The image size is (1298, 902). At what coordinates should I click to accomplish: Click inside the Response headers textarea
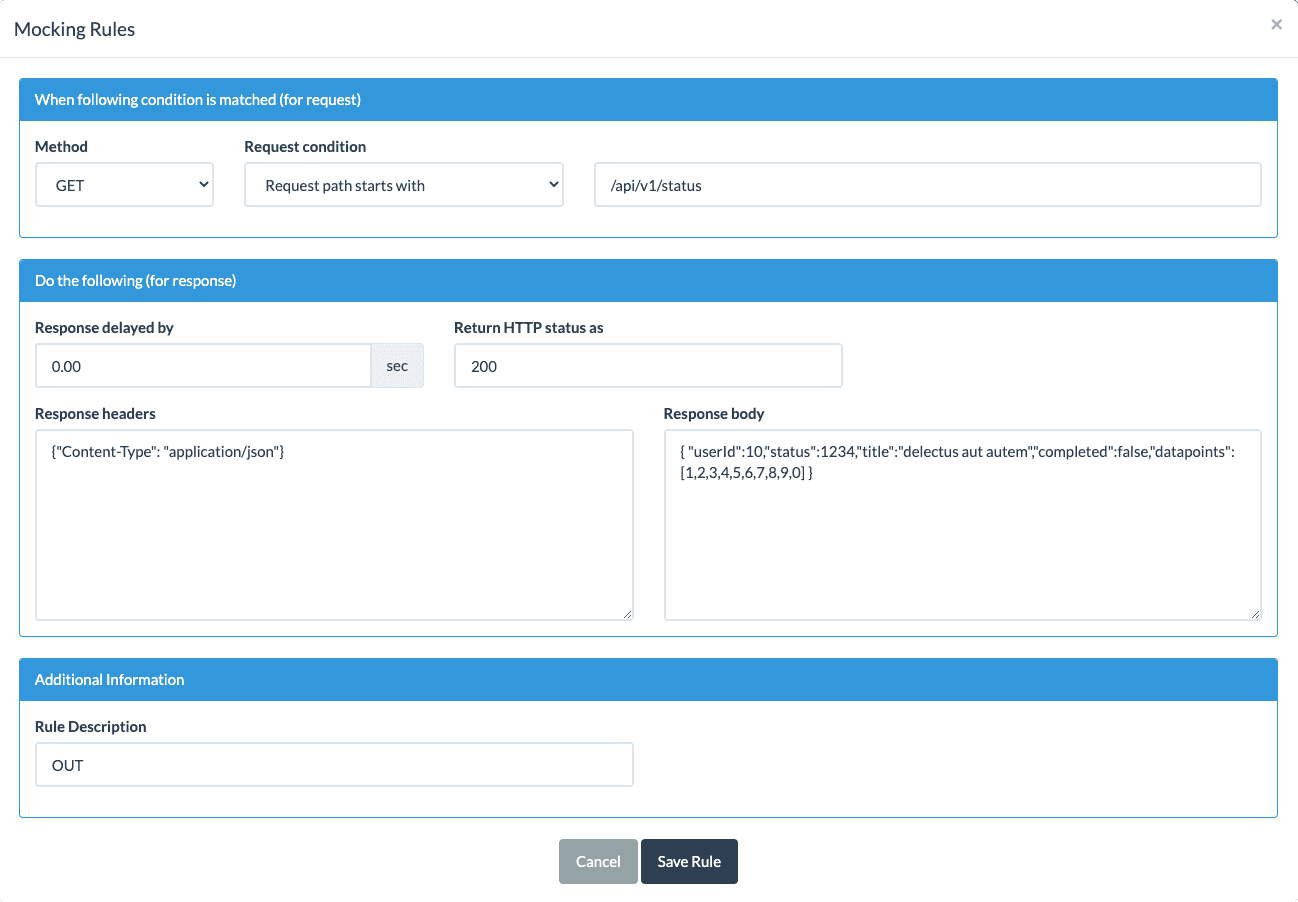[334, 525]
